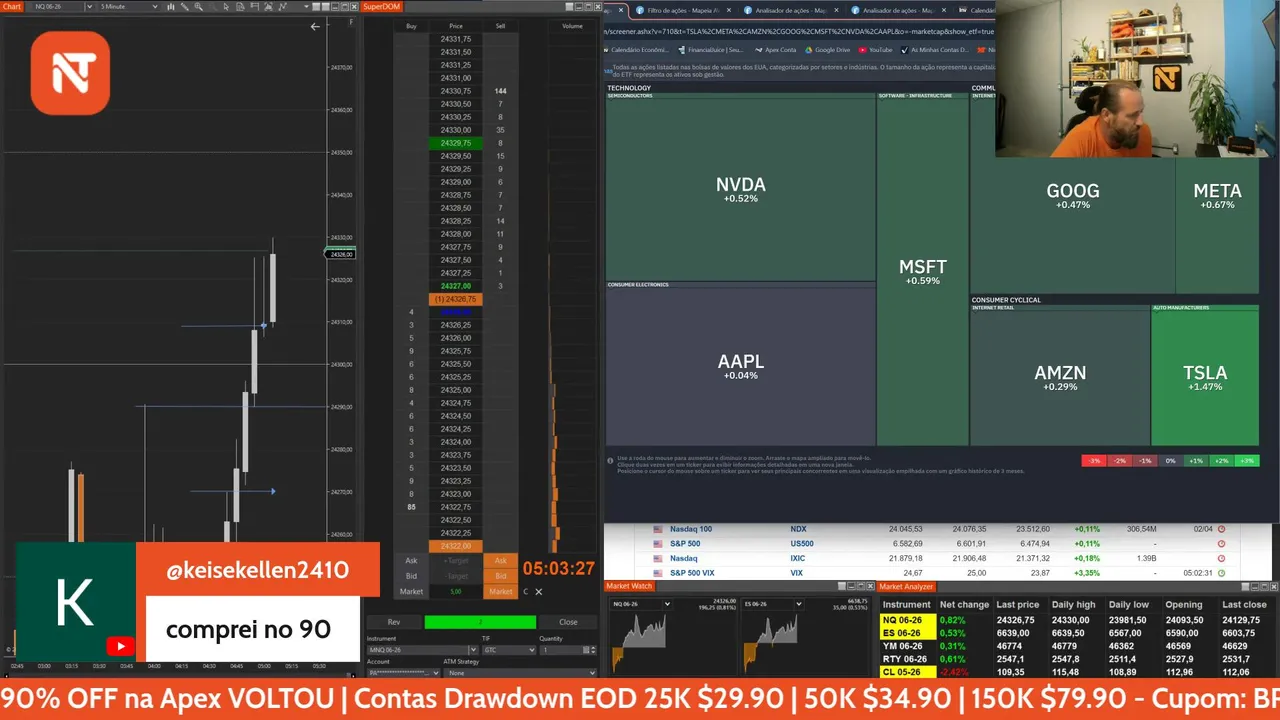Click buy Bid button in SuperDOM
Viewport: 1280px width, 720px height.
click(411, 576)
